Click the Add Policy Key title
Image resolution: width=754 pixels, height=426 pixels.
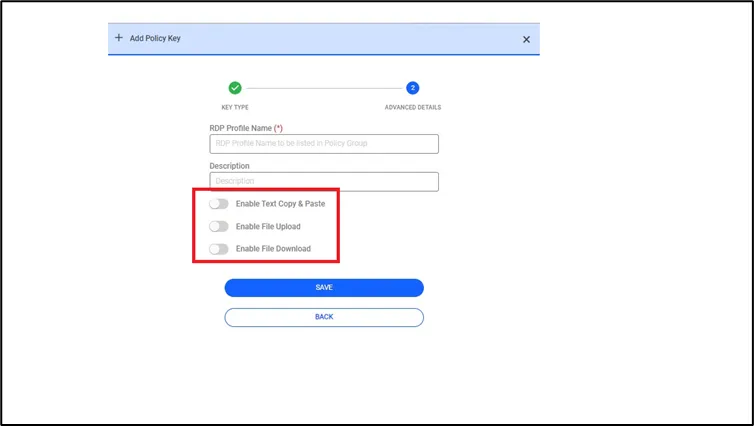coord(155,38)
